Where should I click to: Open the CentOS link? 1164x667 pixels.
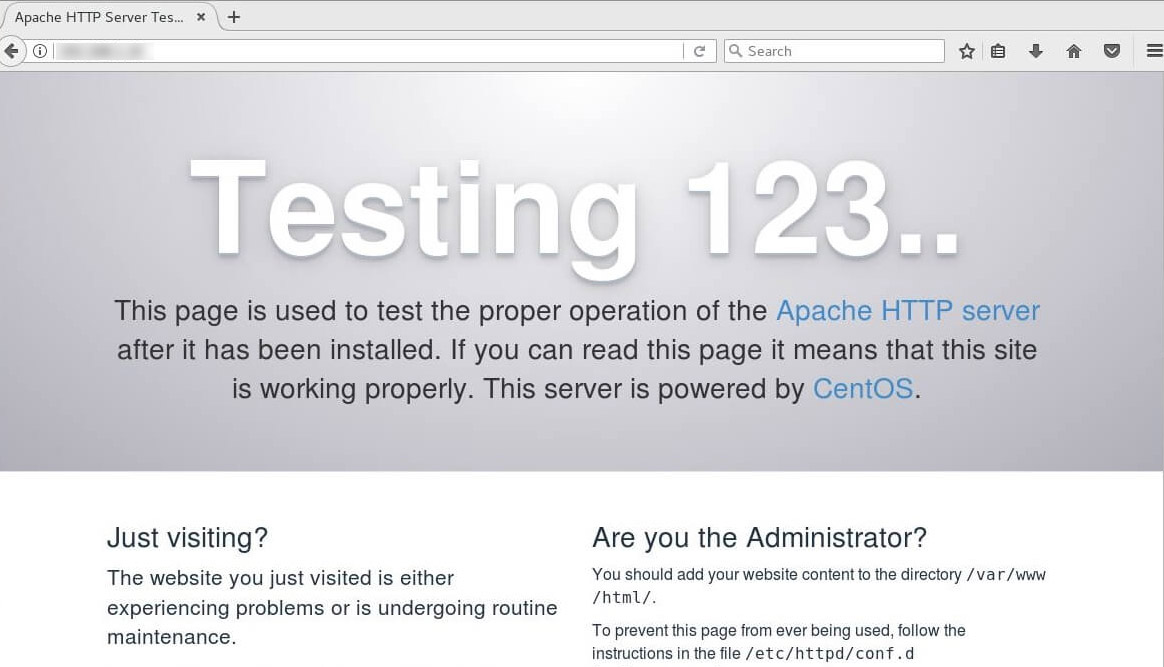(x=863, y=389)
